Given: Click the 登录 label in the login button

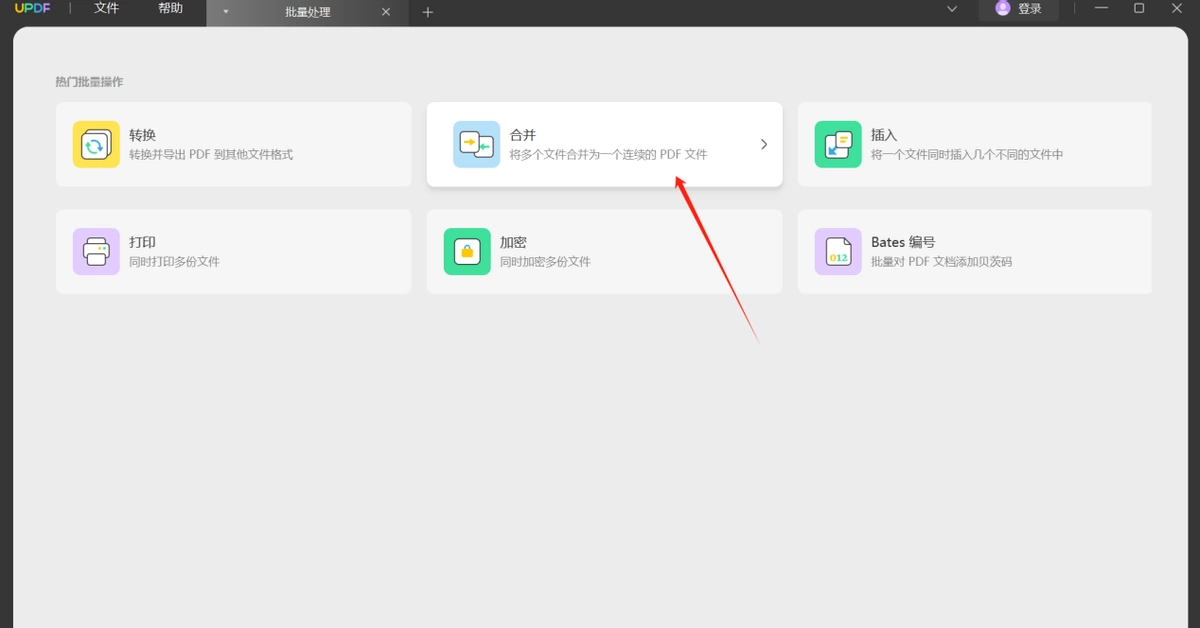Looking at the screenshot, I should click(1030, 9).
